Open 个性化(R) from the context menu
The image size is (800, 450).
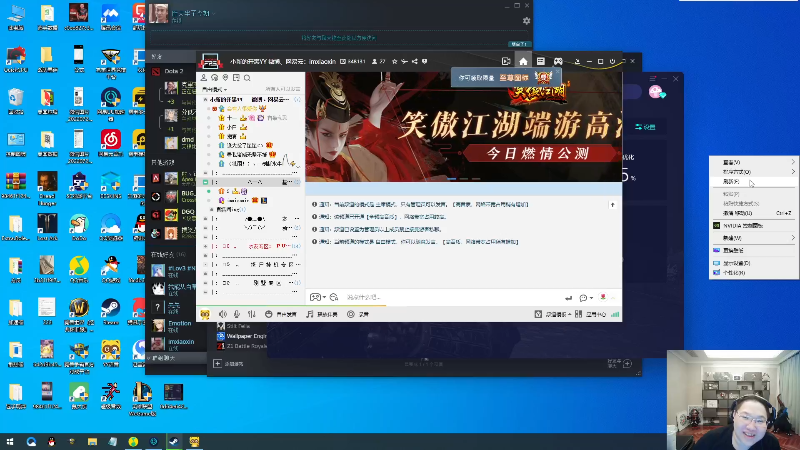tap(753, 273)
